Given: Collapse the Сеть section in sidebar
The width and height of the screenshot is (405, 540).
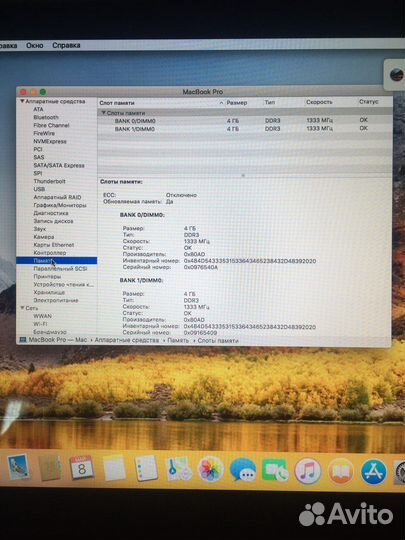Looking at the screenshot, I should click(22, 308).
